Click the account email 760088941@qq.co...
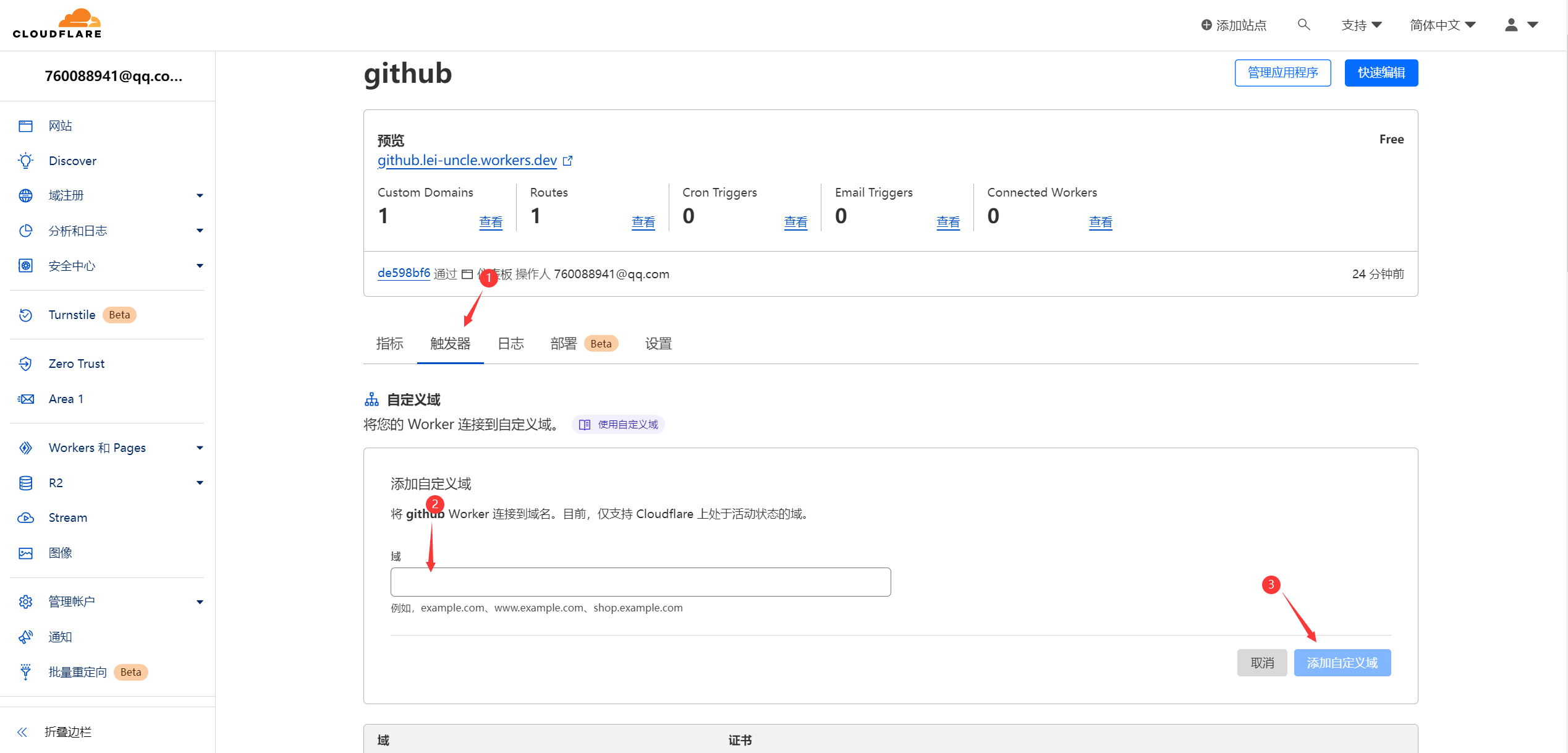Viewport: 1568px width, 753px height. pyautogui.click(x=114, y=76)
